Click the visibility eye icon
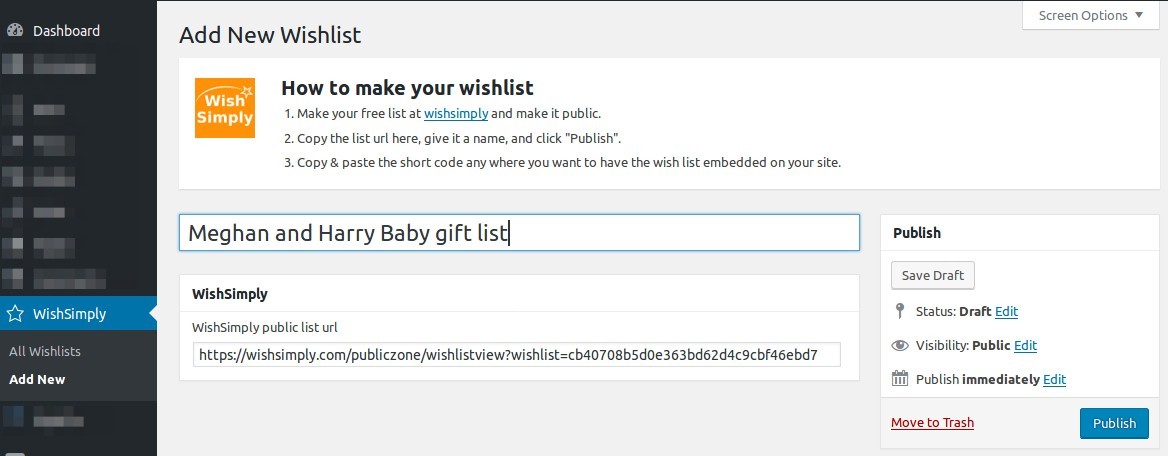Image resolution: width=1168 pixels, height=456 pixels. [900, 346]
